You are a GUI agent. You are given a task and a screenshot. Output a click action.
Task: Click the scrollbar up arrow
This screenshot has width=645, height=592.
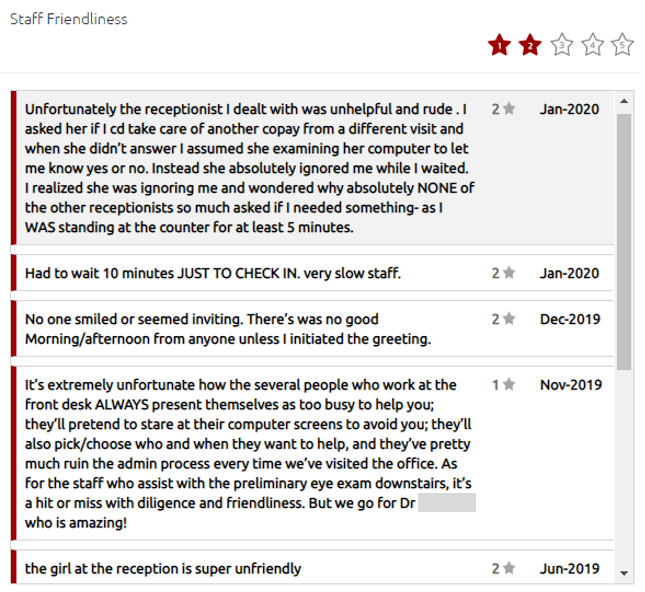[x=624, y=101]
